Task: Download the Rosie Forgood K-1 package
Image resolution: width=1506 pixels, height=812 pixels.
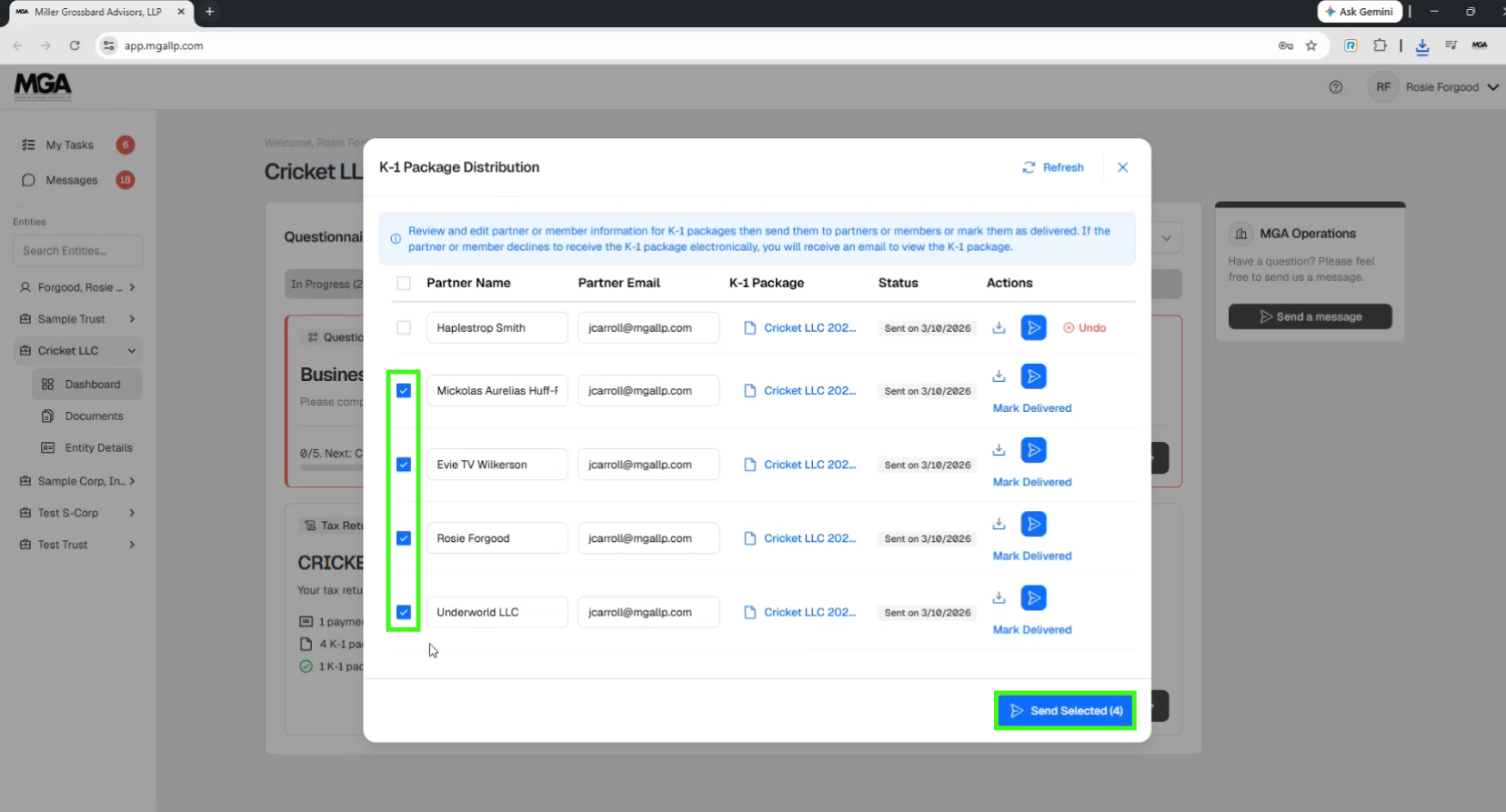Action: coord(999,523)
